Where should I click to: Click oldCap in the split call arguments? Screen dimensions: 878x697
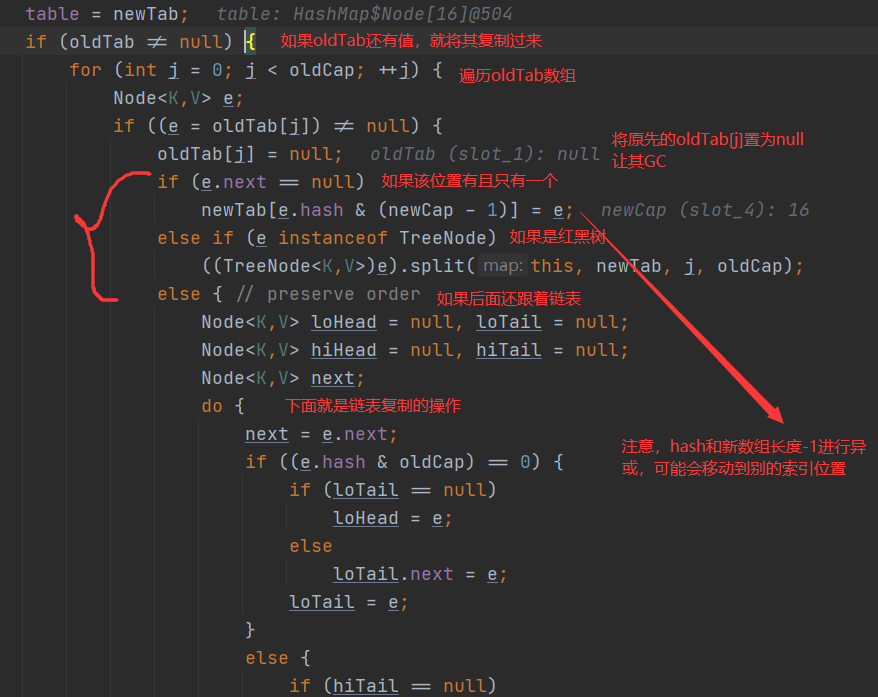(x=749, y=266)
